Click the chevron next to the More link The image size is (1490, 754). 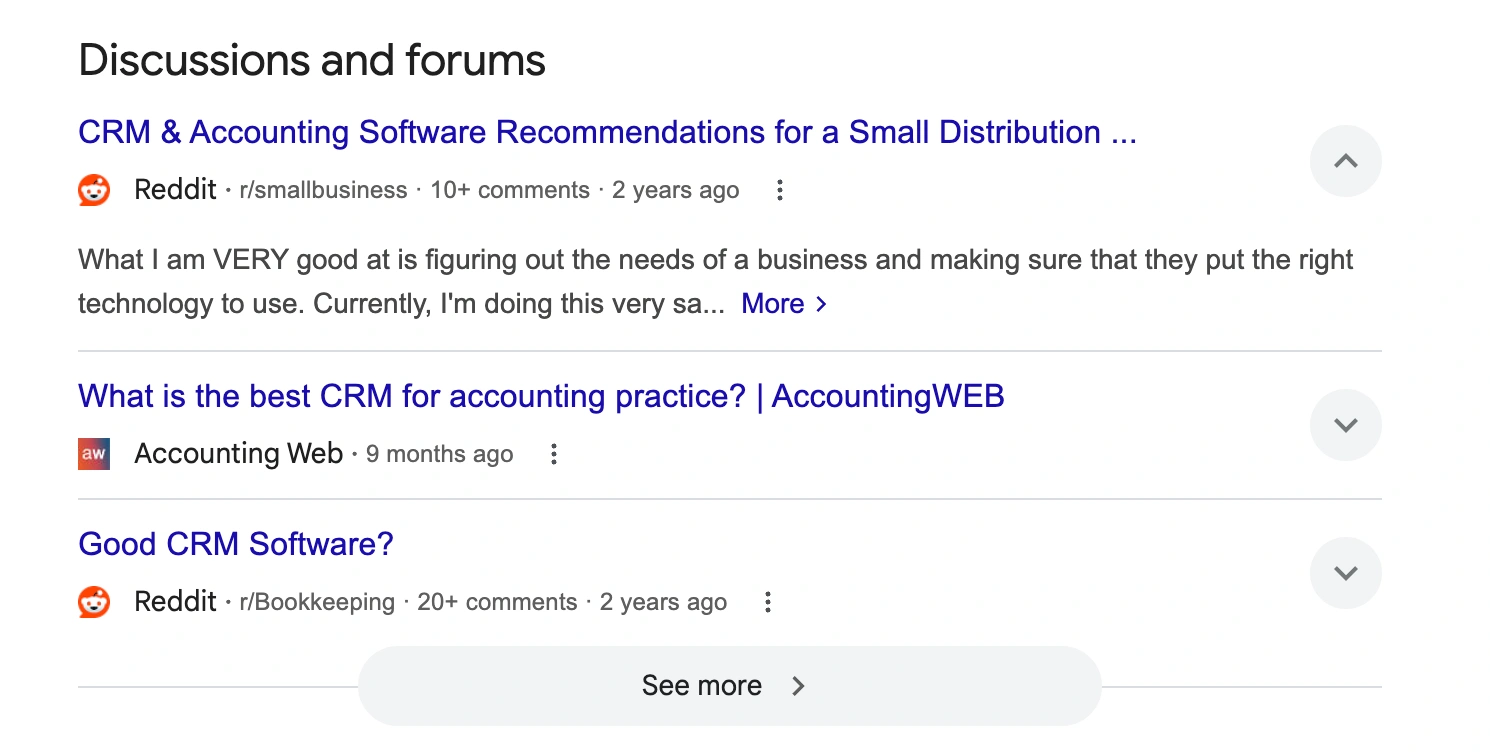point(822,303)
